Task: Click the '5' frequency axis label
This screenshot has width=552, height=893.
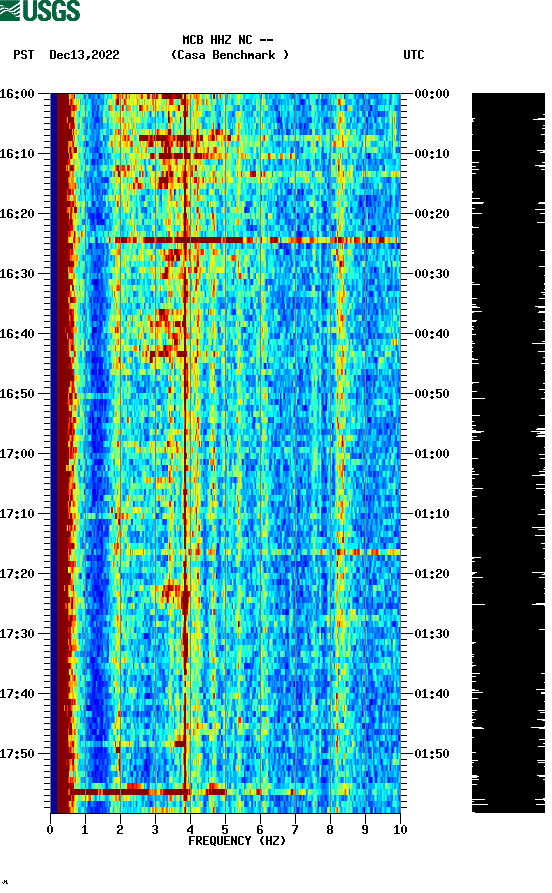Action: point(225,830)
